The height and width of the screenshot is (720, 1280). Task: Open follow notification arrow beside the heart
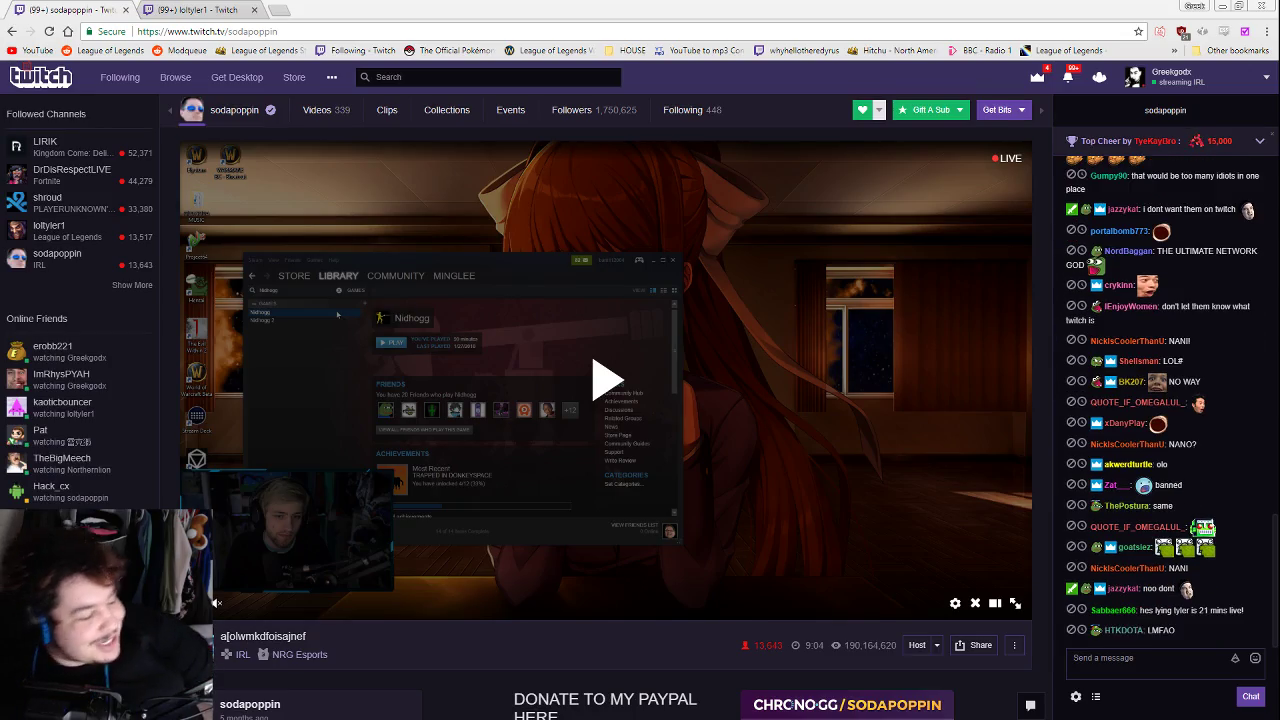pyautogui.click(x=879, y=110)
